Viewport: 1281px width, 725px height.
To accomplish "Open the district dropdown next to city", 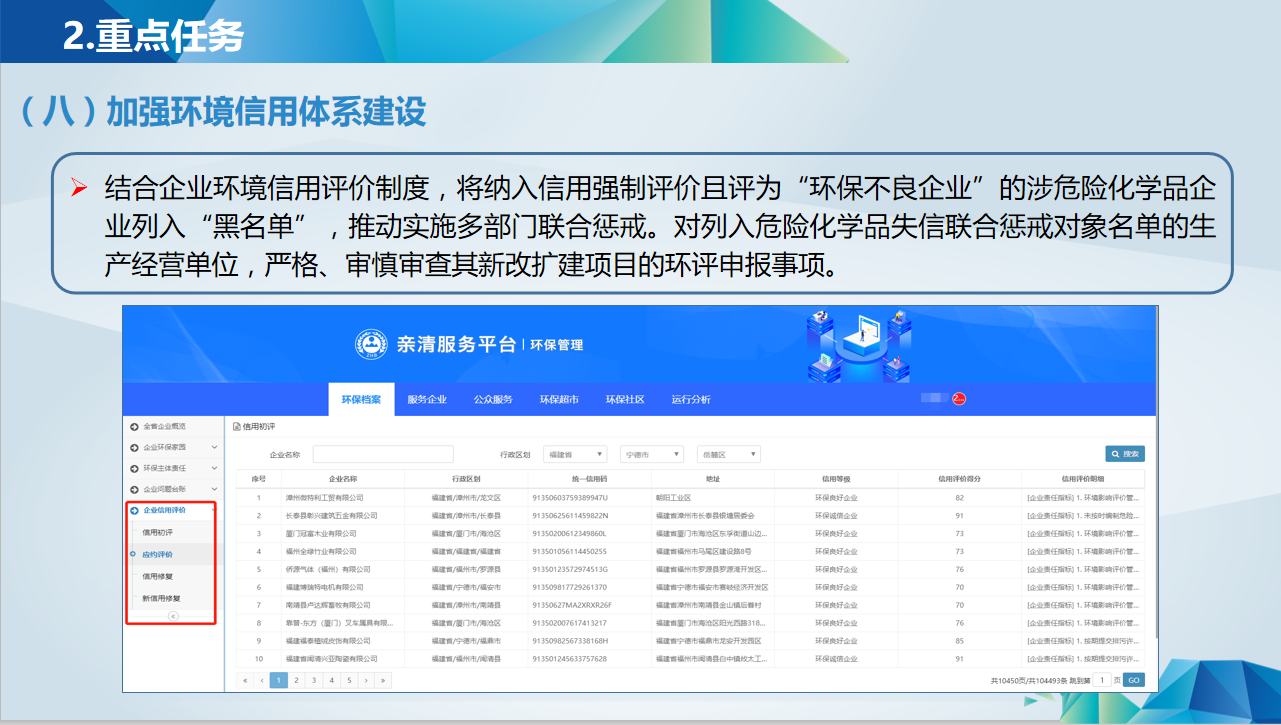I will click(x=729, y=454).
